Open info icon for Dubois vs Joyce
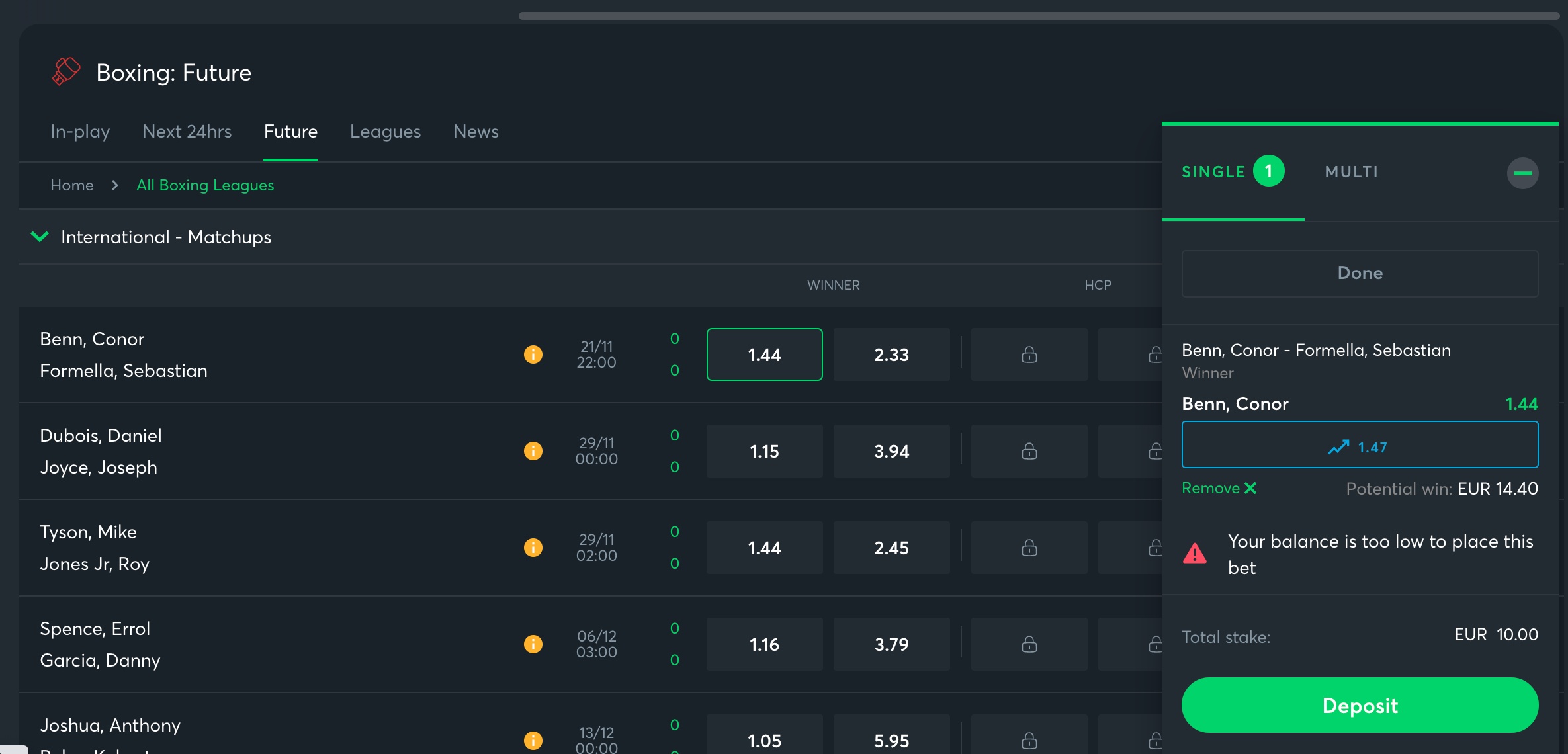Screen dimensions: 1568x754 coord(533,451)
